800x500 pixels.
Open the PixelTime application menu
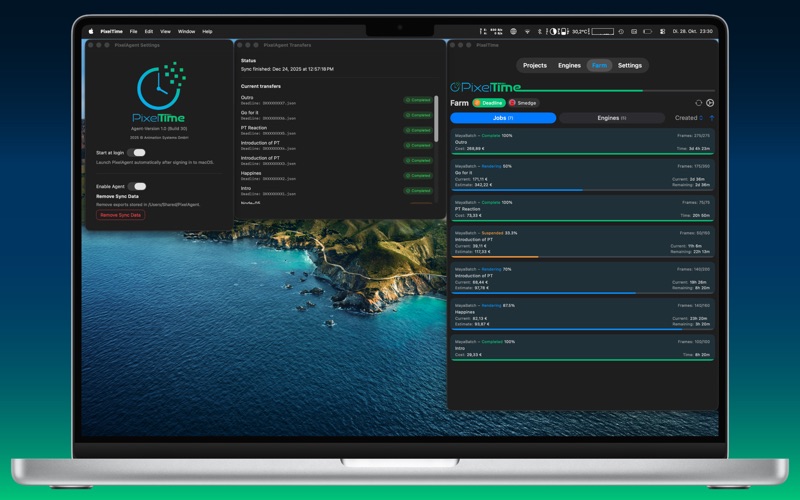(111, 32)
